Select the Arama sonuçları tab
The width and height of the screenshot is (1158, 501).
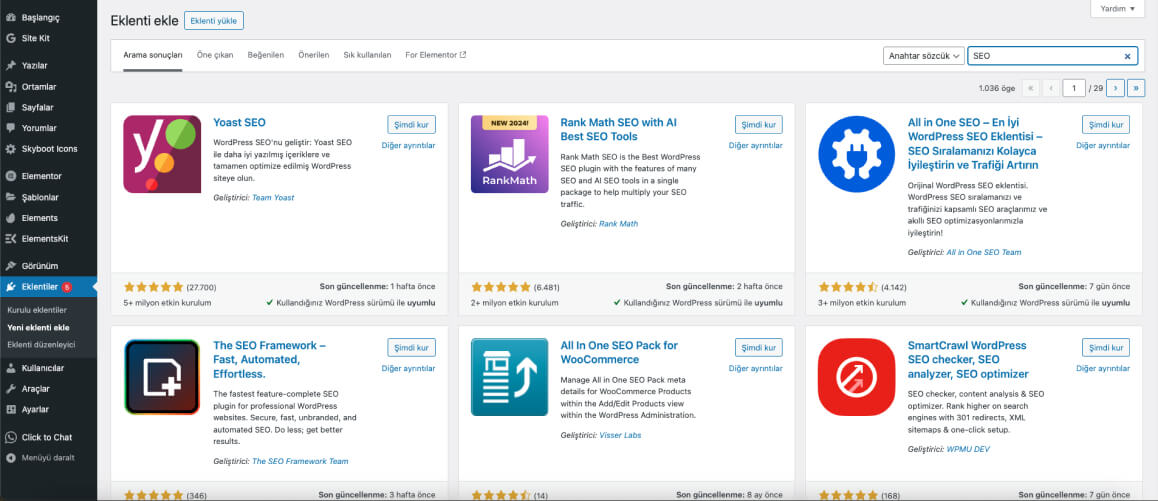[x=153, y=55]
